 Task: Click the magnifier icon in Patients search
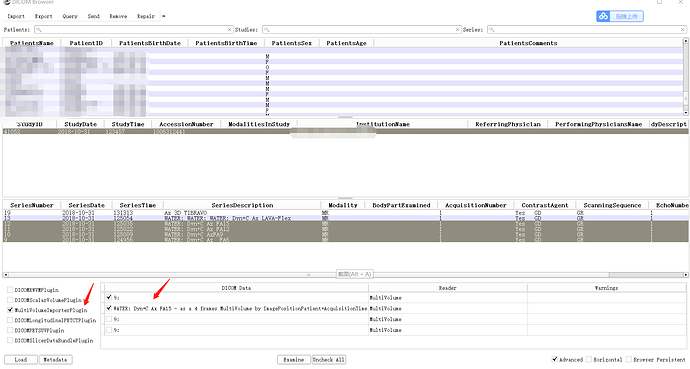(39, 30)
